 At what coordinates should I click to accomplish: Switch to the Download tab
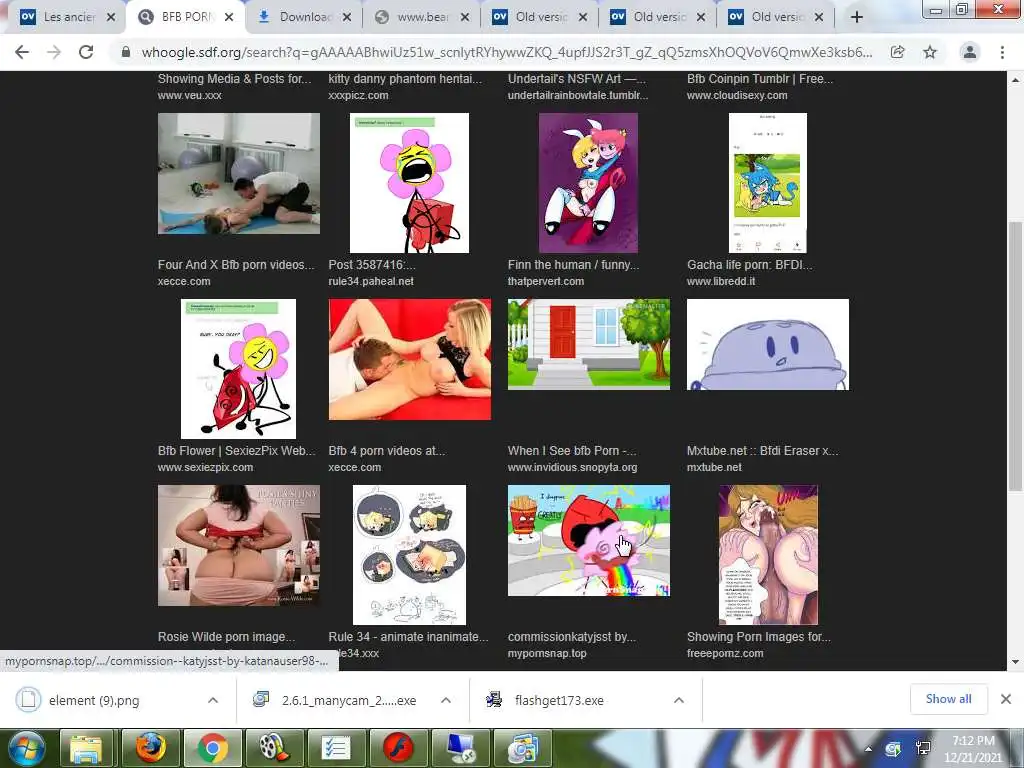(306, 17)
